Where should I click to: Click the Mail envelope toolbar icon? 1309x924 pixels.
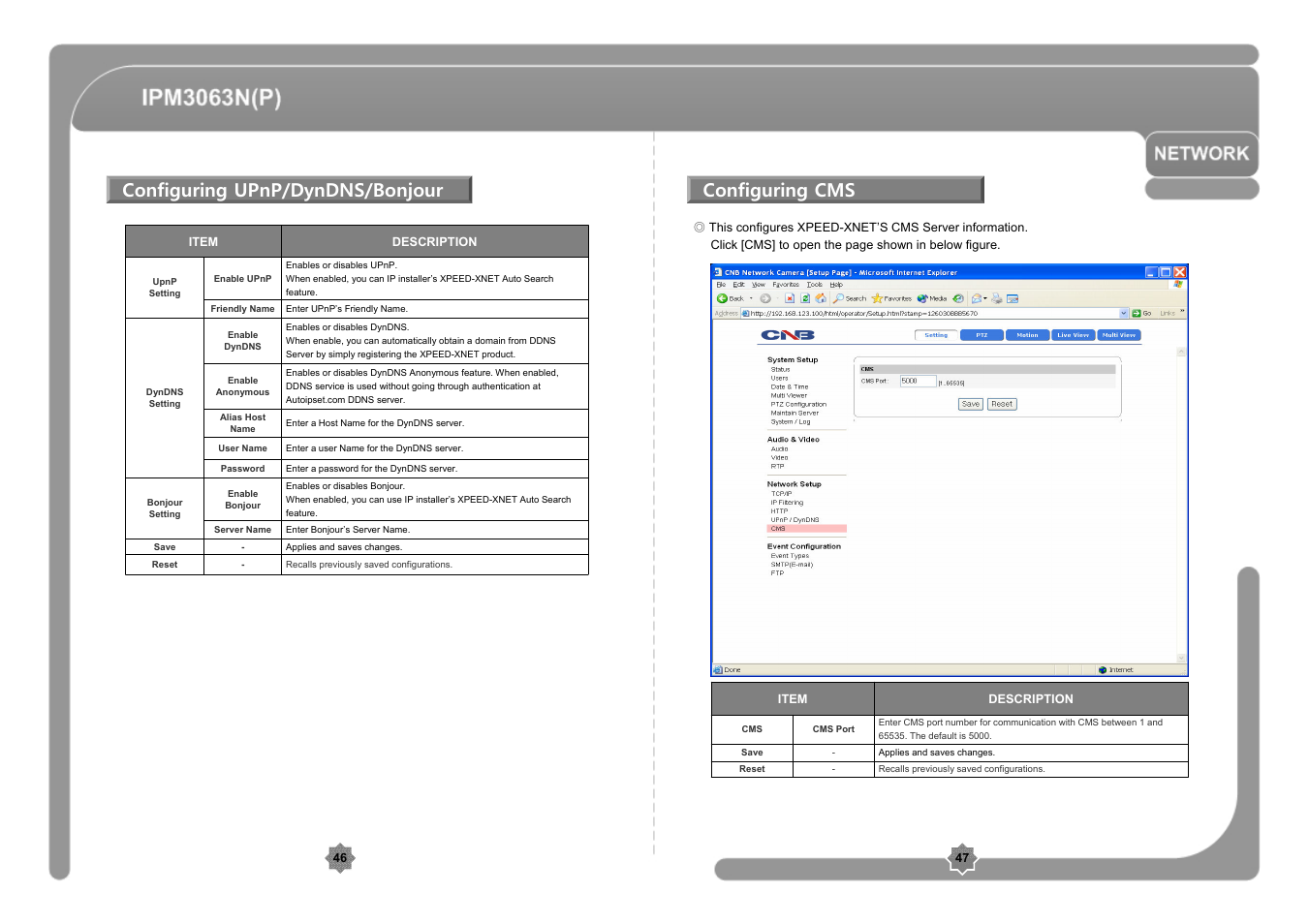(x=977, y=298)
